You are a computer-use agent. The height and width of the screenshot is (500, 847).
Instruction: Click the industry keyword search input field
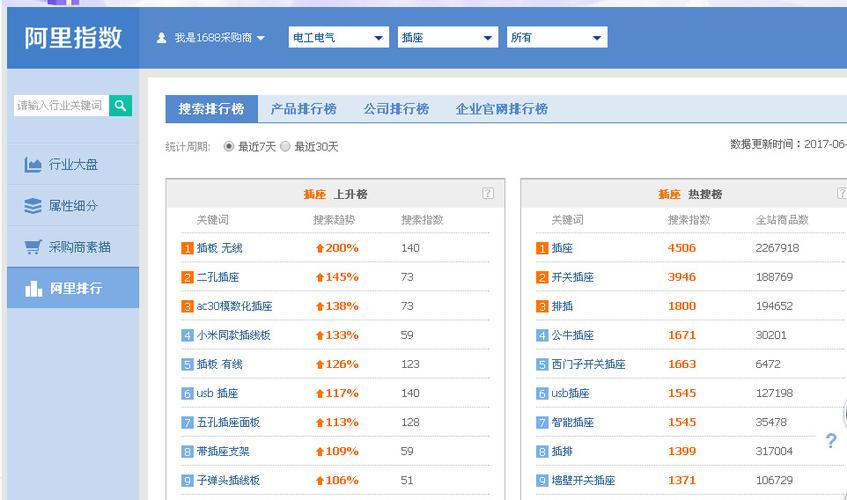tap(61, 105)
